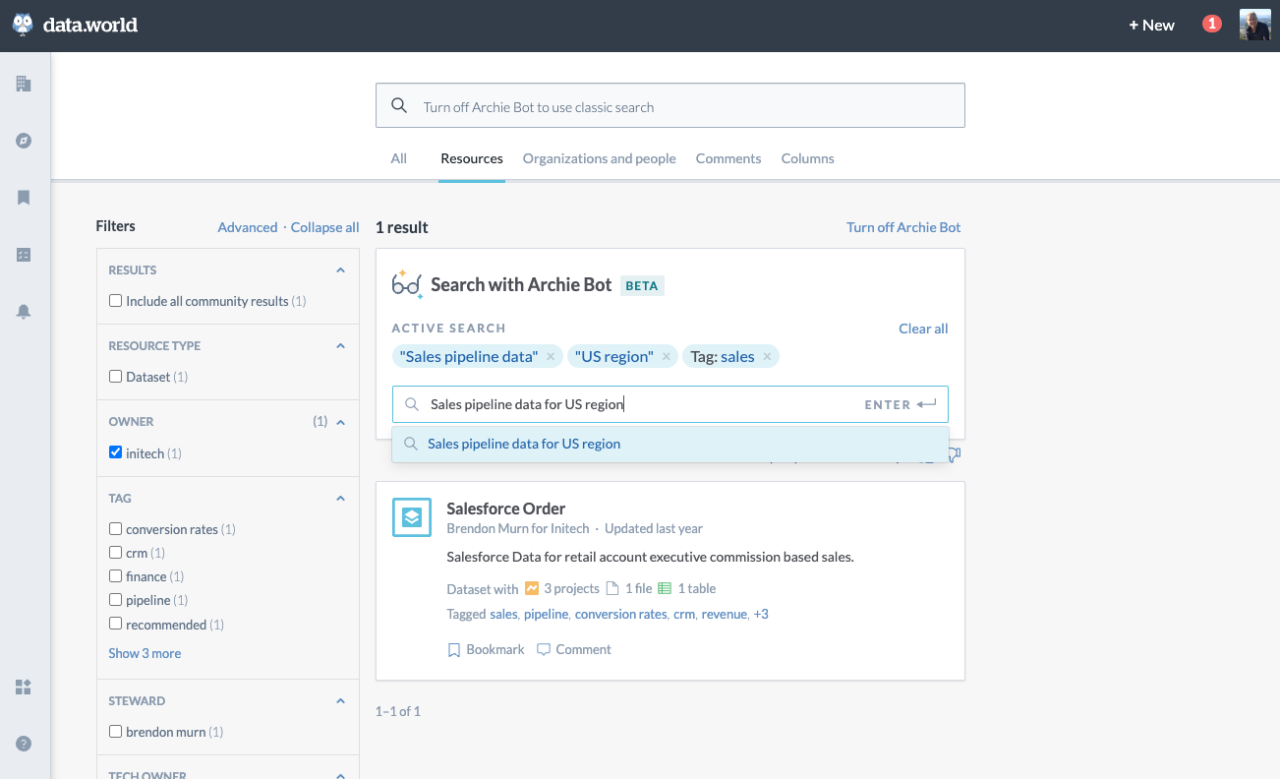Viewport: 1280px width, 779px height.
Task: Click the sales tag link on the card
Action: [x=504, y=614]
